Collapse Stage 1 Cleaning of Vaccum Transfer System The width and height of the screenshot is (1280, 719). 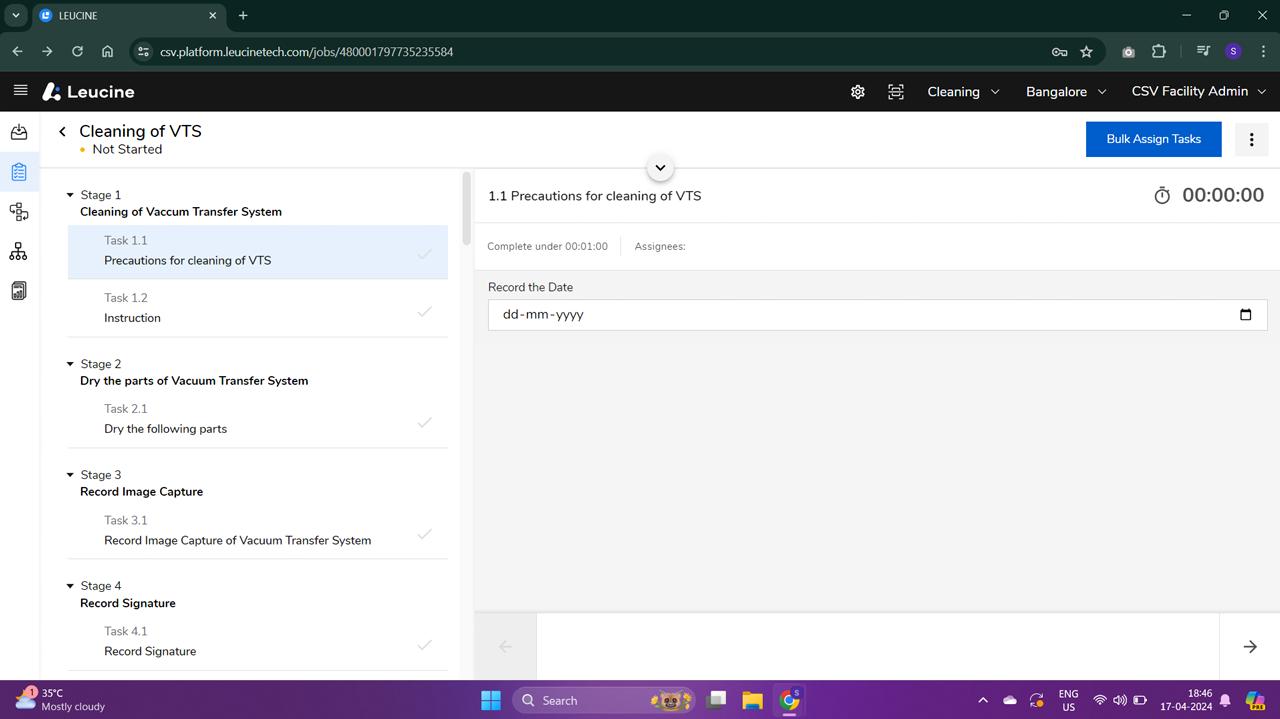pyautogui.click(x=70, y=195)
